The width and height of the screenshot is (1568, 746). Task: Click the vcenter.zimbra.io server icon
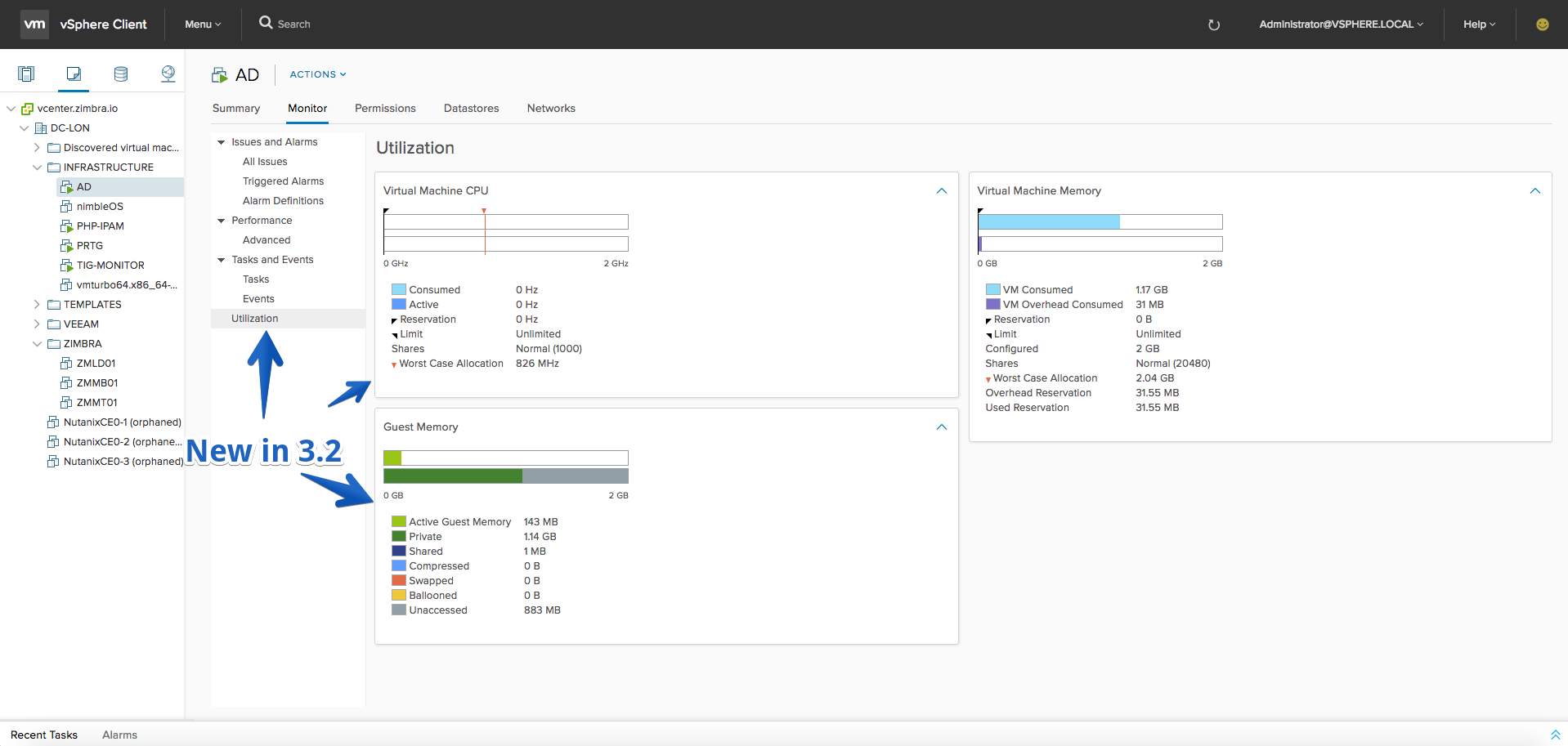[x=27, y=109]
